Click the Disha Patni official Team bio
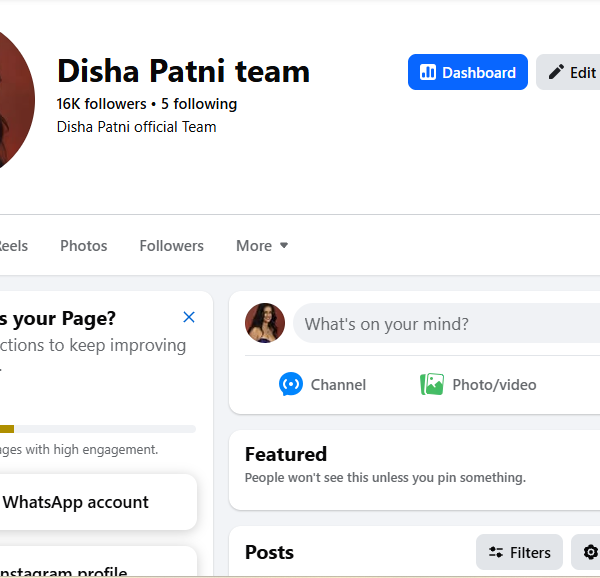 tap(136, 127)
